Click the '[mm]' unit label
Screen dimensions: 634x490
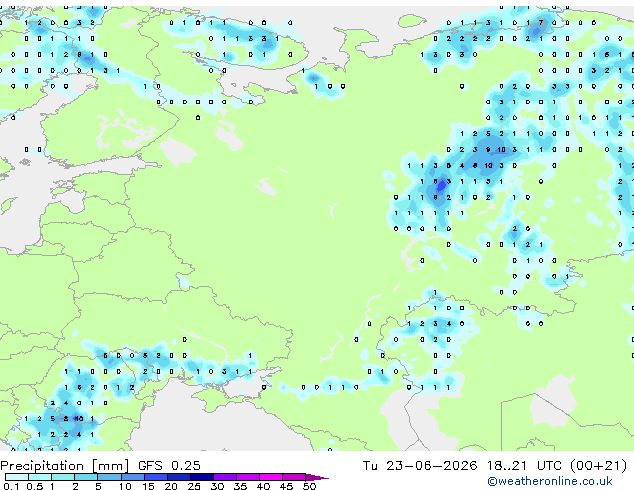click(111, 466)
